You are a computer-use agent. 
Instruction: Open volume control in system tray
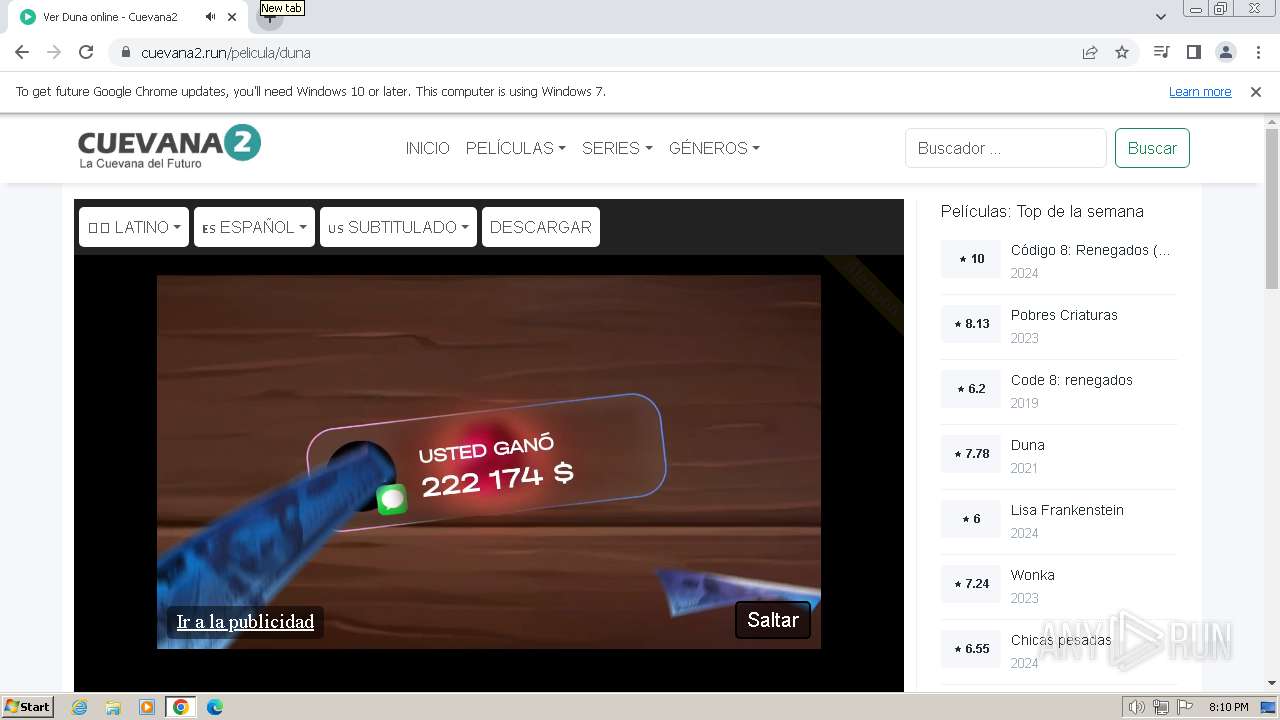point(1137,707)
